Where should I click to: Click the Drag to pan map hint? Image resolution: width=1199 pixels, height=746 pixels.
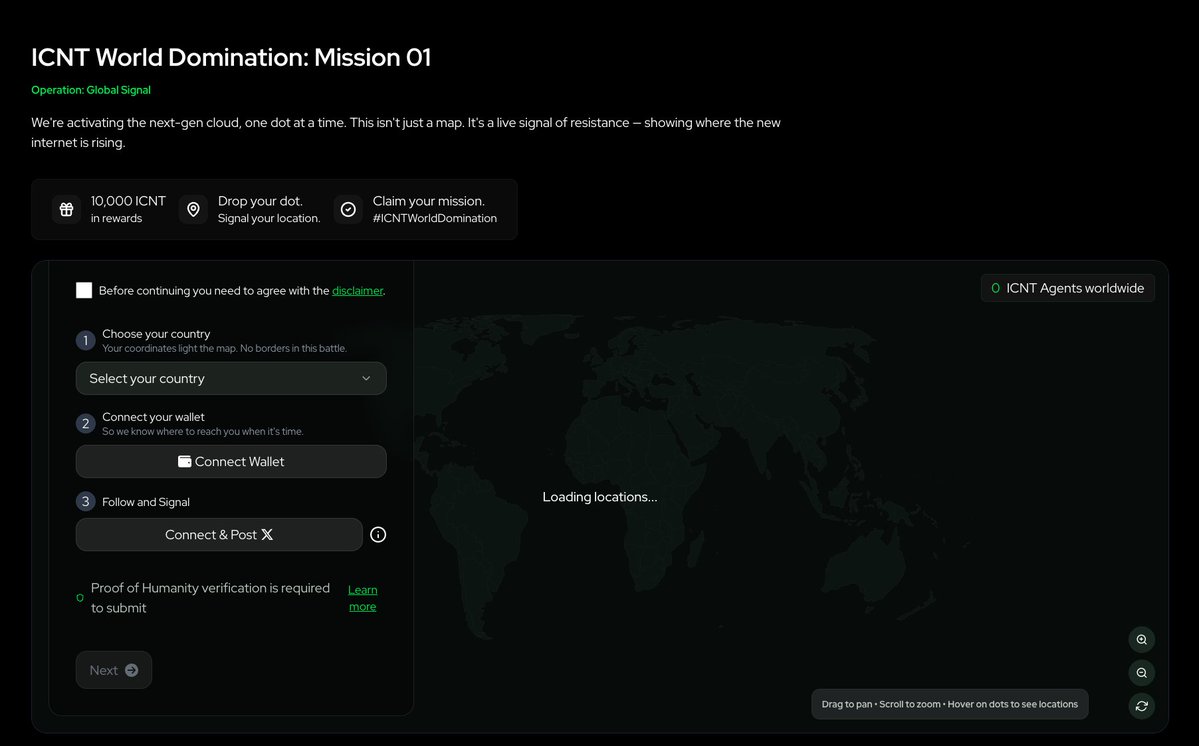[950, 705]
